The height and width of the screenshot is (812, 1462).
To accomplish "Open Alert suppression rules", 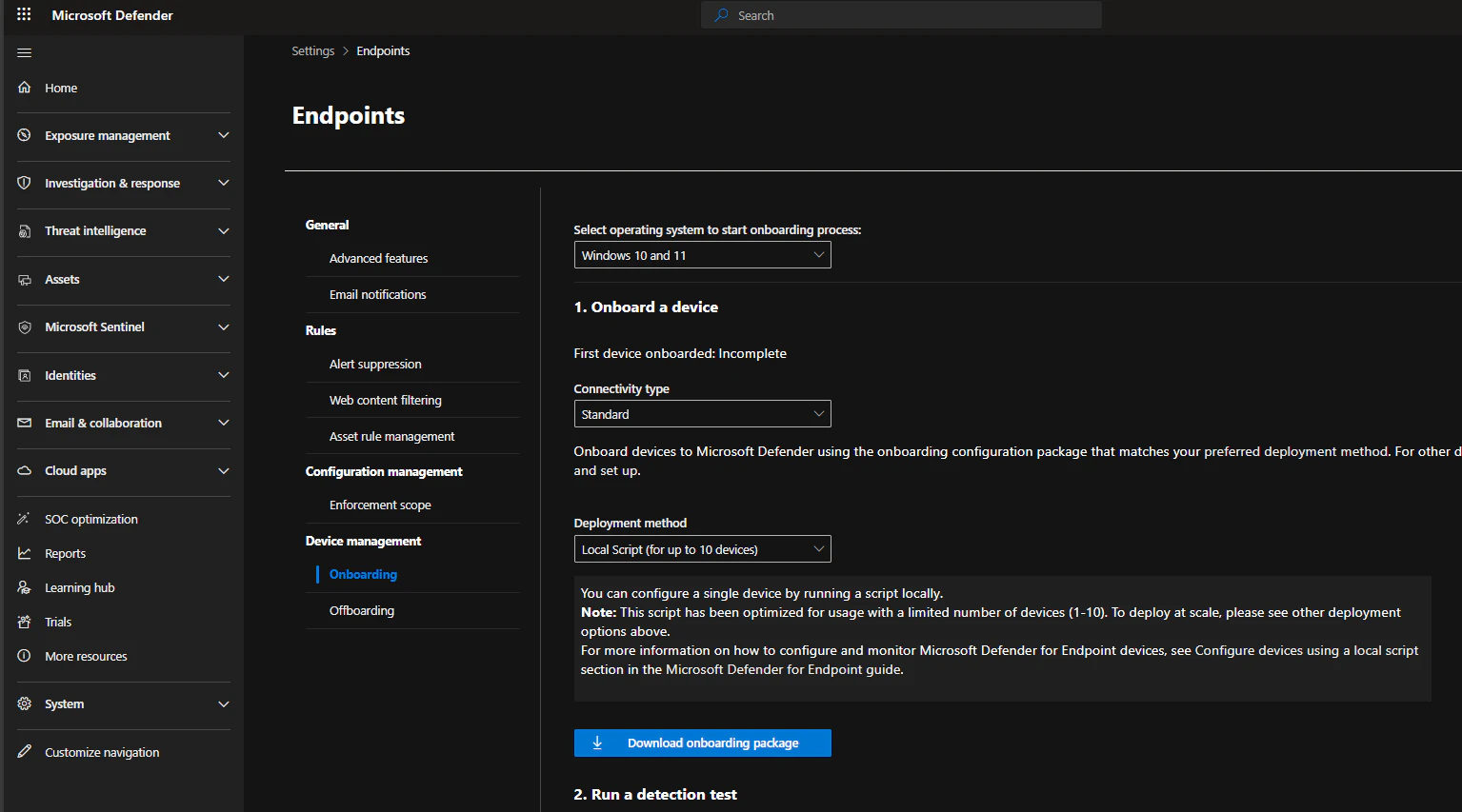I will pyautogui.click(x=375, y=364).
